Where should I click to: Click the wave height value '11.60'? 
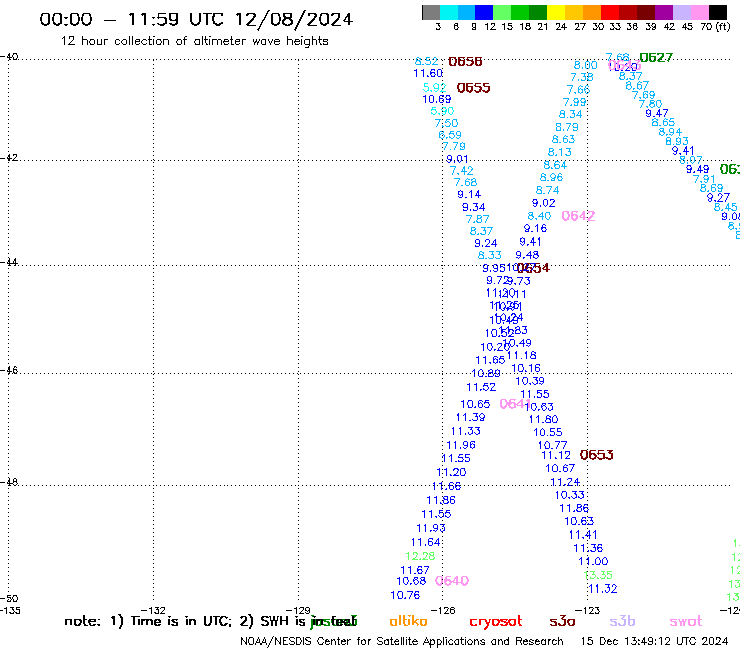click(x=428, y=73)
